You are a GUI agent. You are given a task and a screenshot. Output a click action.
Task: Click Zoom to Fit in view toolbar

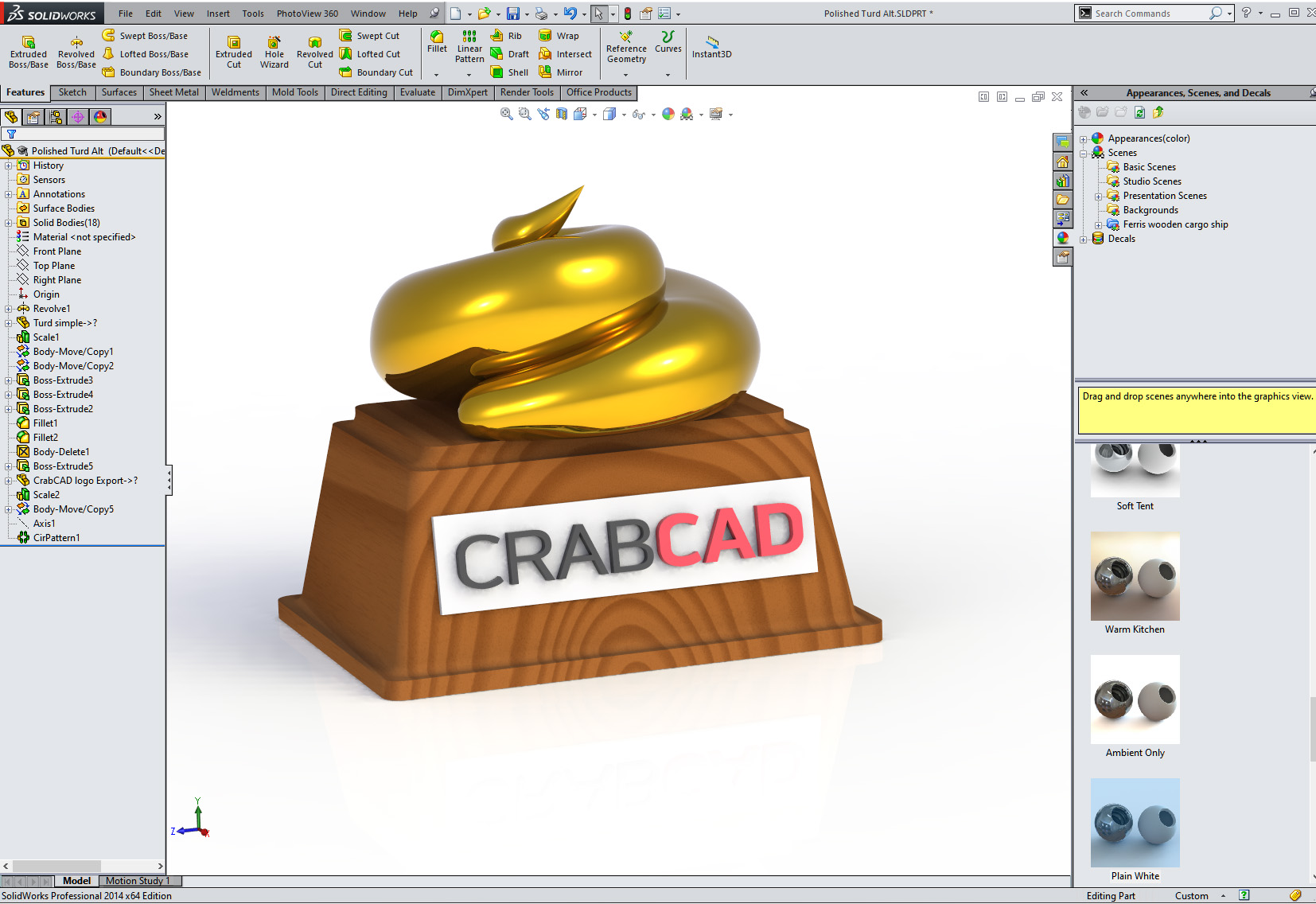(506, 114)
